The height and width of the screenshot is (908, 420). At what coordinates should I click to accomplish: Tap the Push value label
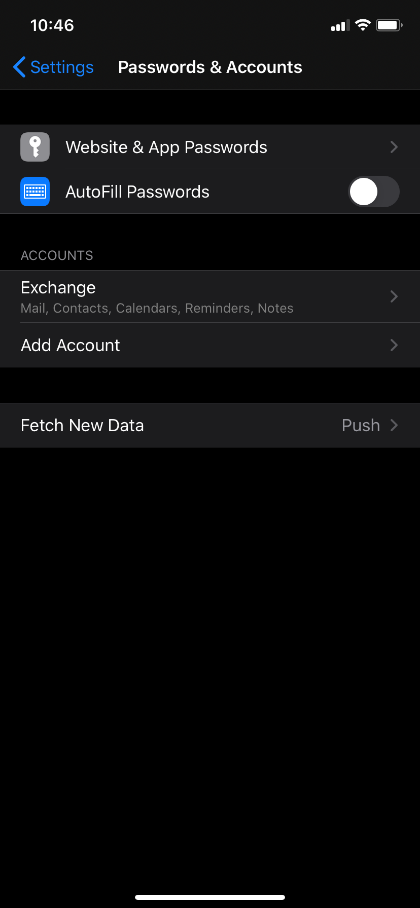click(360, 425)
